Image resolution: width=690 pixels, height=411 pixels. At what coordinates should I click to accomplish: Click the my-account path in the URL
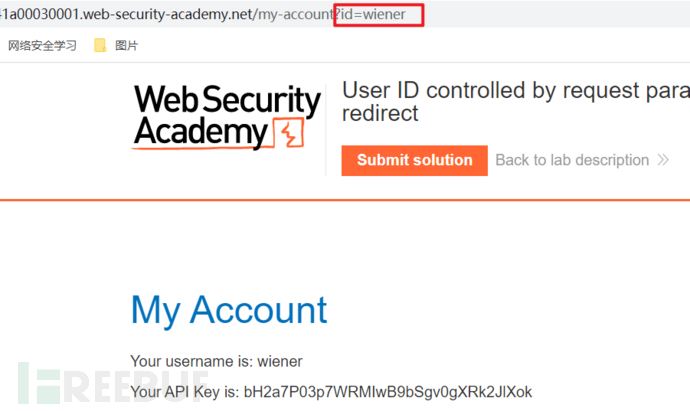tap(297, 15)
